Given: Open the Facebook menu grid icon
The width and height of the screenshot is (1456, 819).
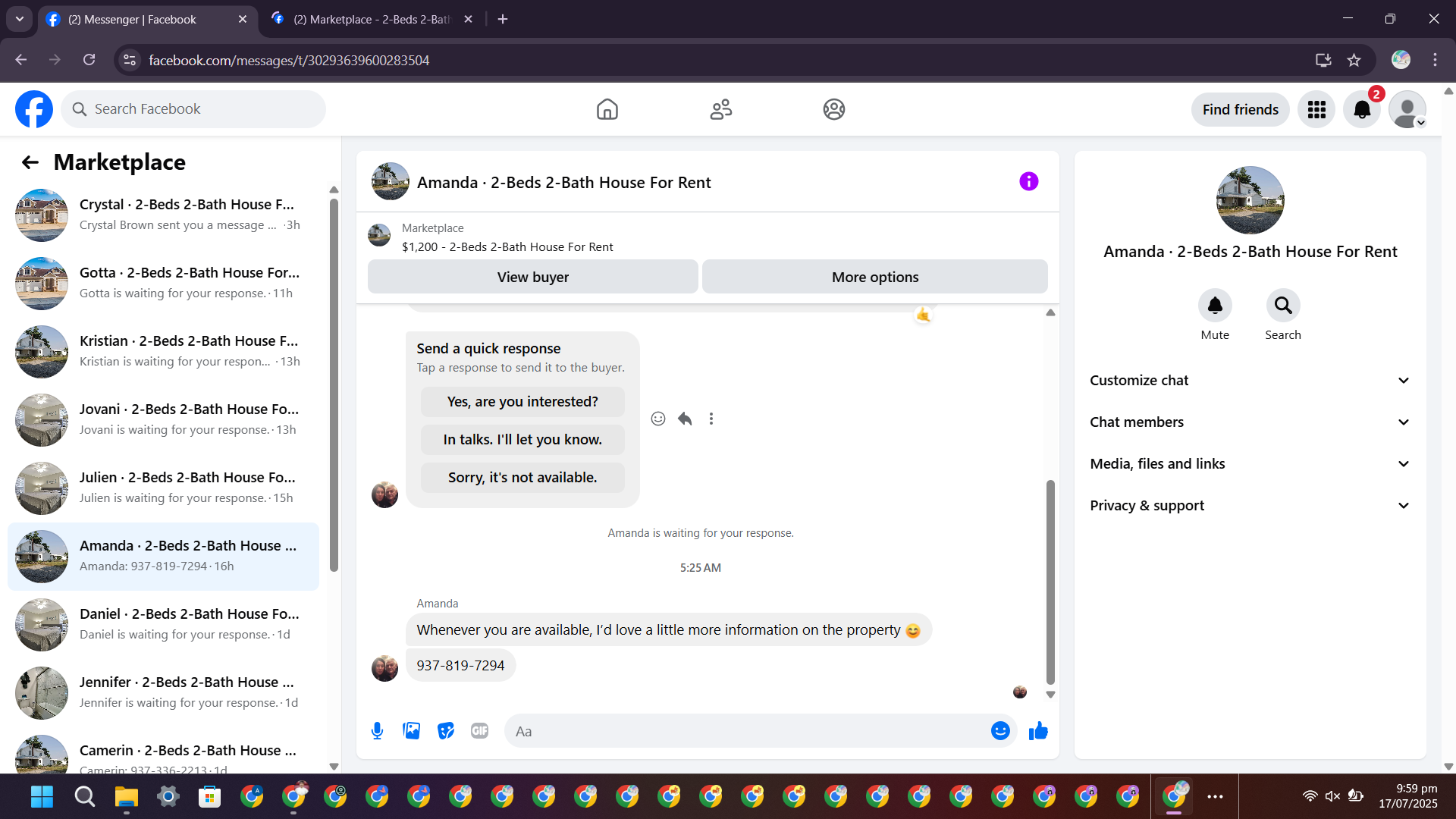Looking at the screenshot, I should 1316,110.
